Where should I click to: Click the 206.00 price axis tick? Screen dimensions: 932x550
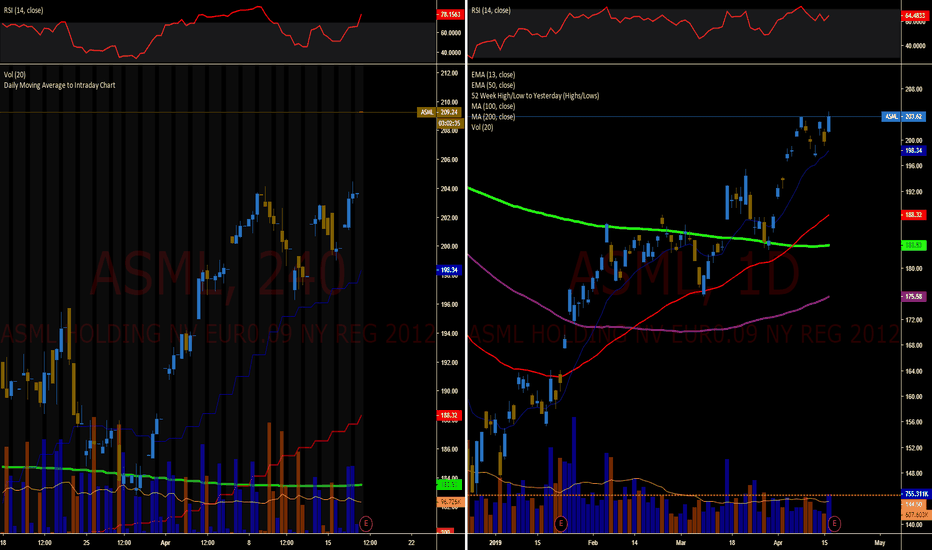click(449, 159)
